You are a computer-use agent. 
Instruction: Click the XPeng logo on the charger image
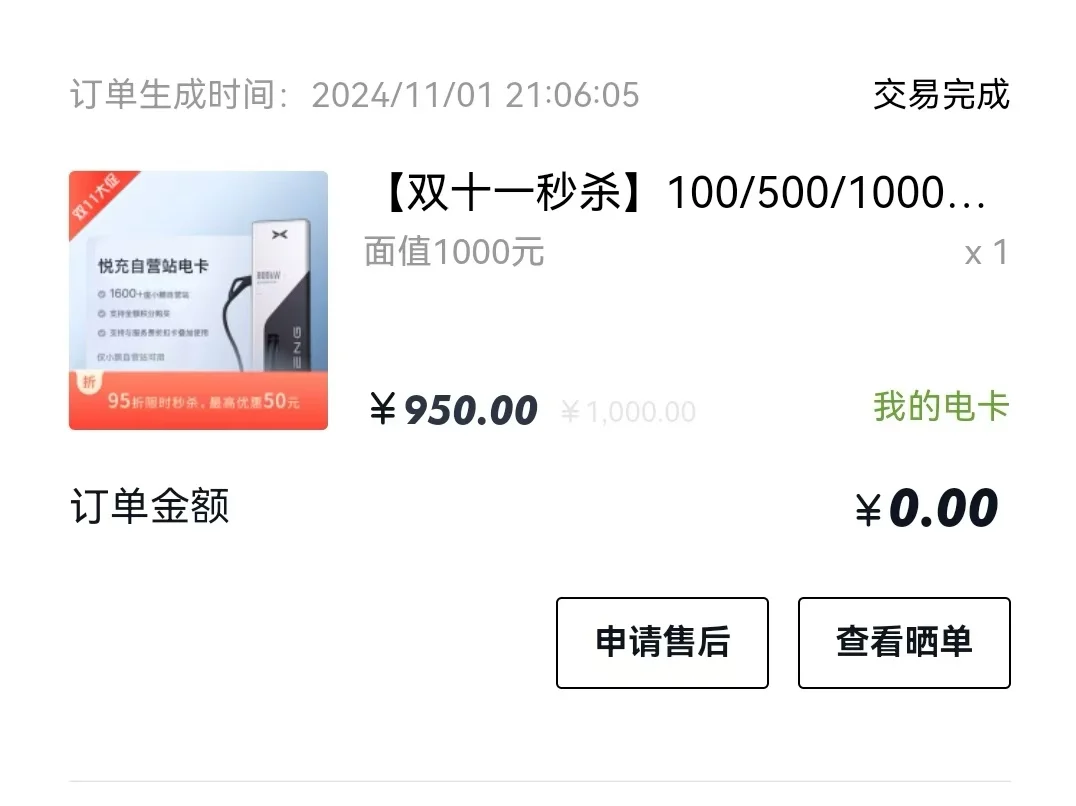coord(279,235)
